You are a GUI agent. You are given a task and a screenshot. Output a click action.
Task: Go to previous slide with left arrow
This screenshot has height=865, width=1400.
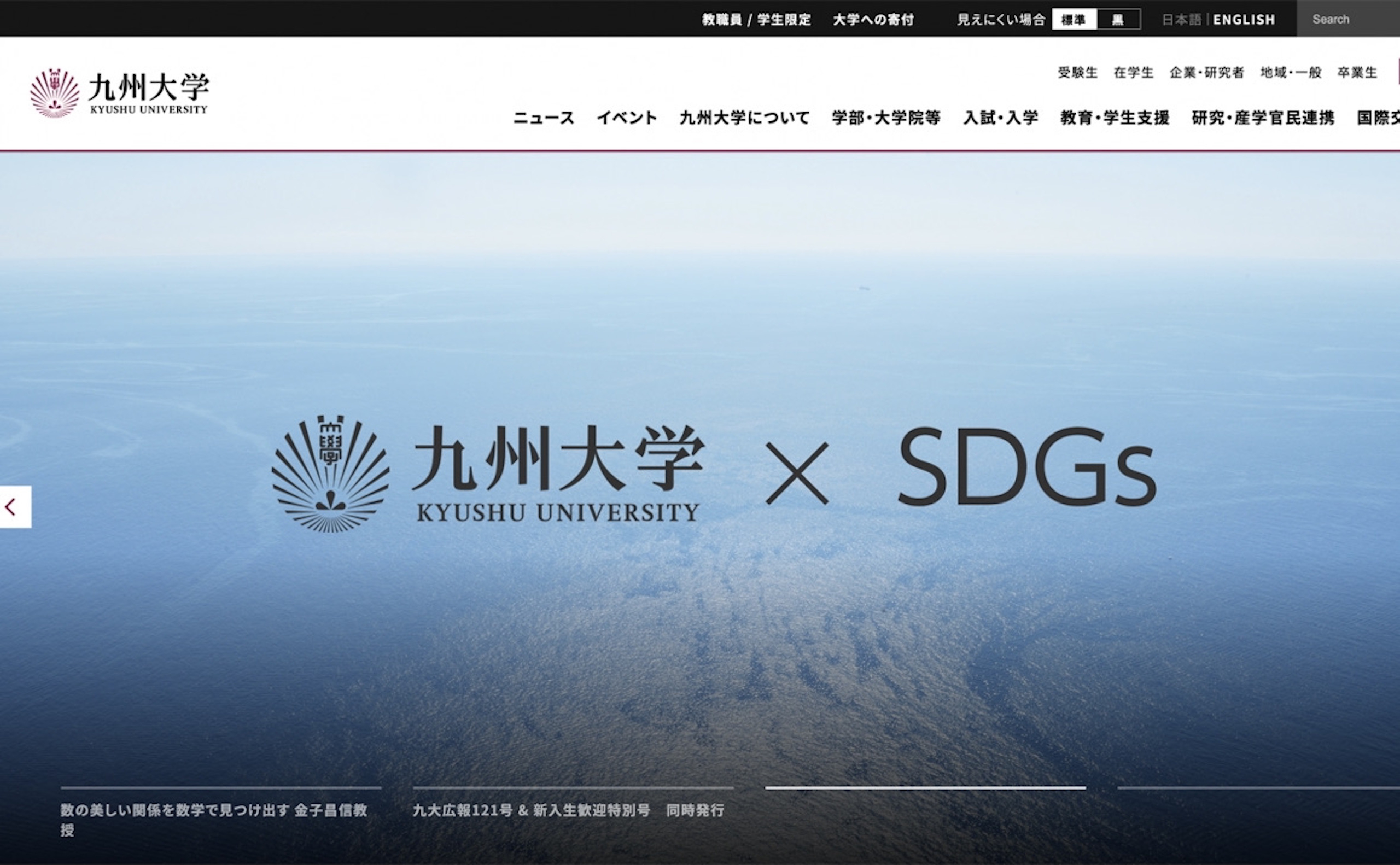click(15, 507)
